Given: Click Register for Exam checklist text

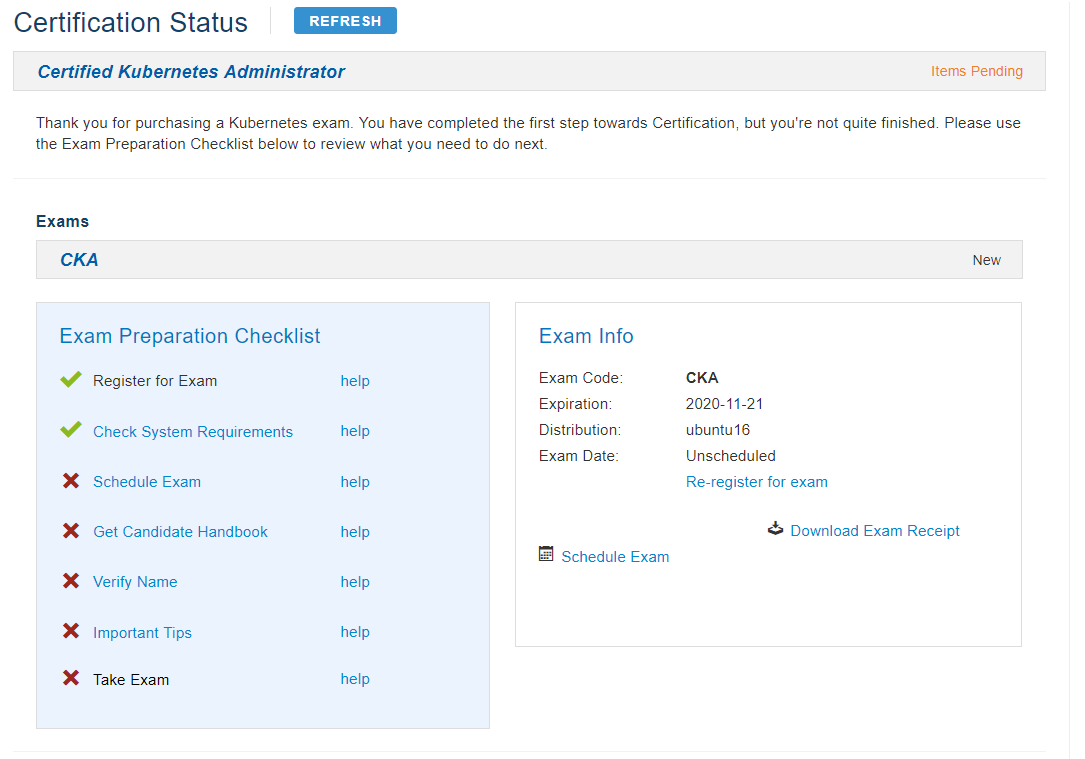Looking at the screenshot, I should click(x=155, y=381).
